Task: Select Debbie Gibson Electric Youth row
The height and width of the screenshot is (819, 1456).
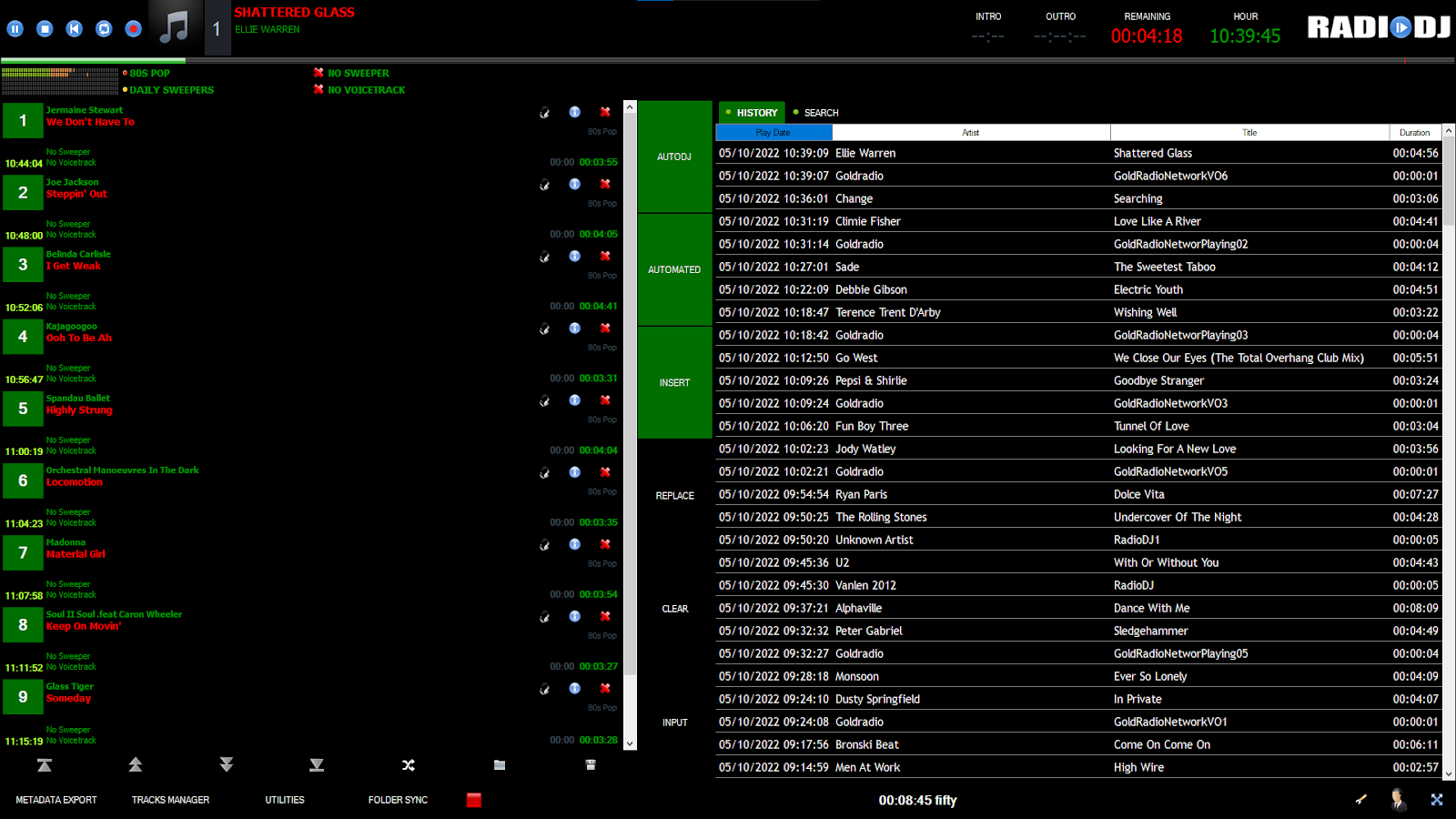Action: (x=1078, y=289)
